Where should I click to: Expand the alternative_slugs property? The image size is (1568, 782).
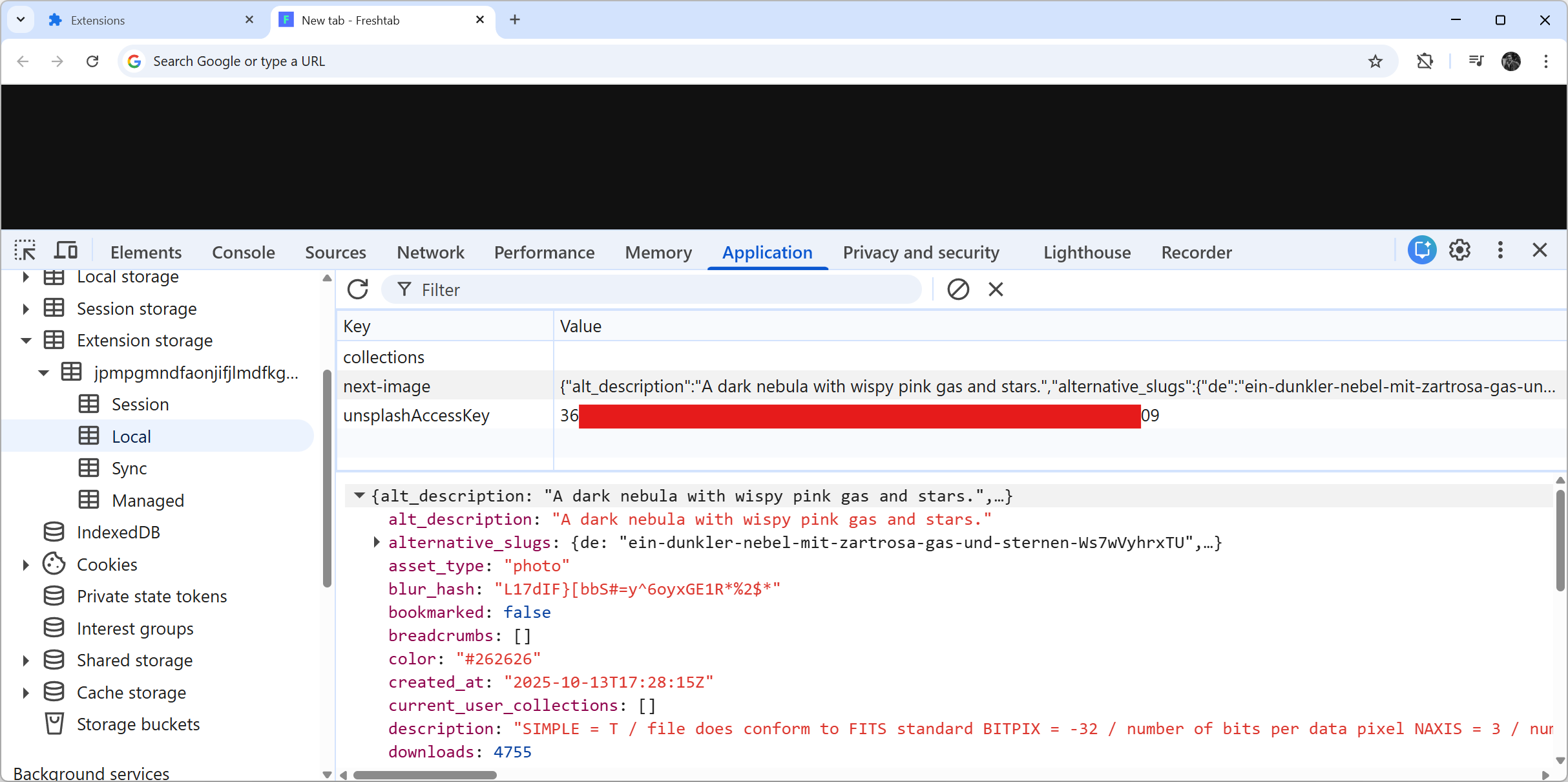pos(378,542)
